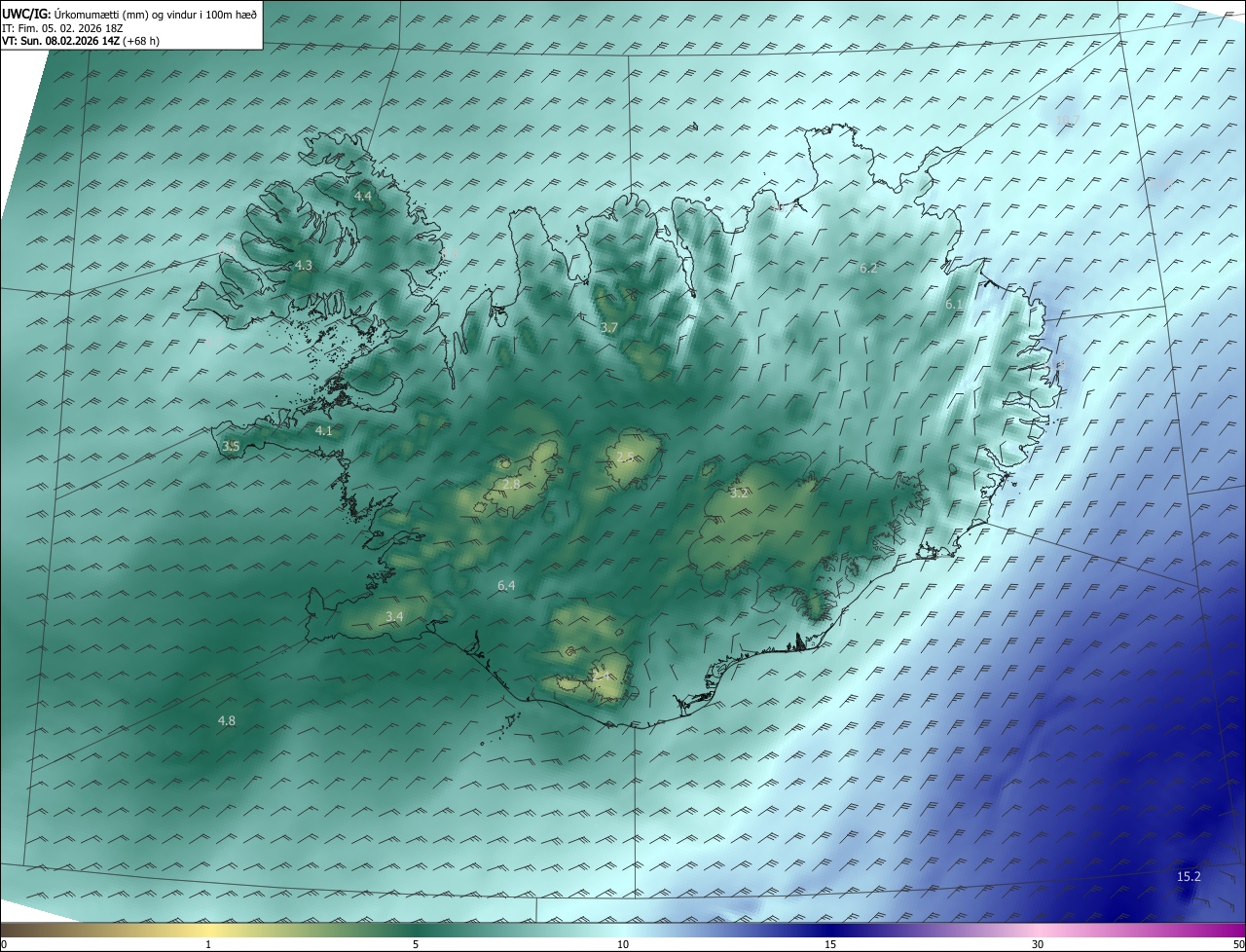Click the 10 tick on the color scale

(x=623, y=944)
